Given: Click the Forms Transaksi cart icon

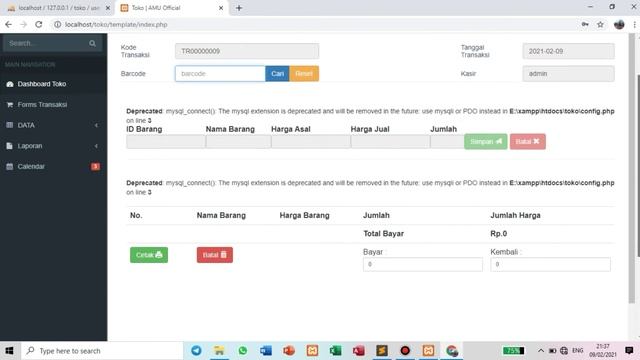Looking at the screenshot, I should [10, 104].
